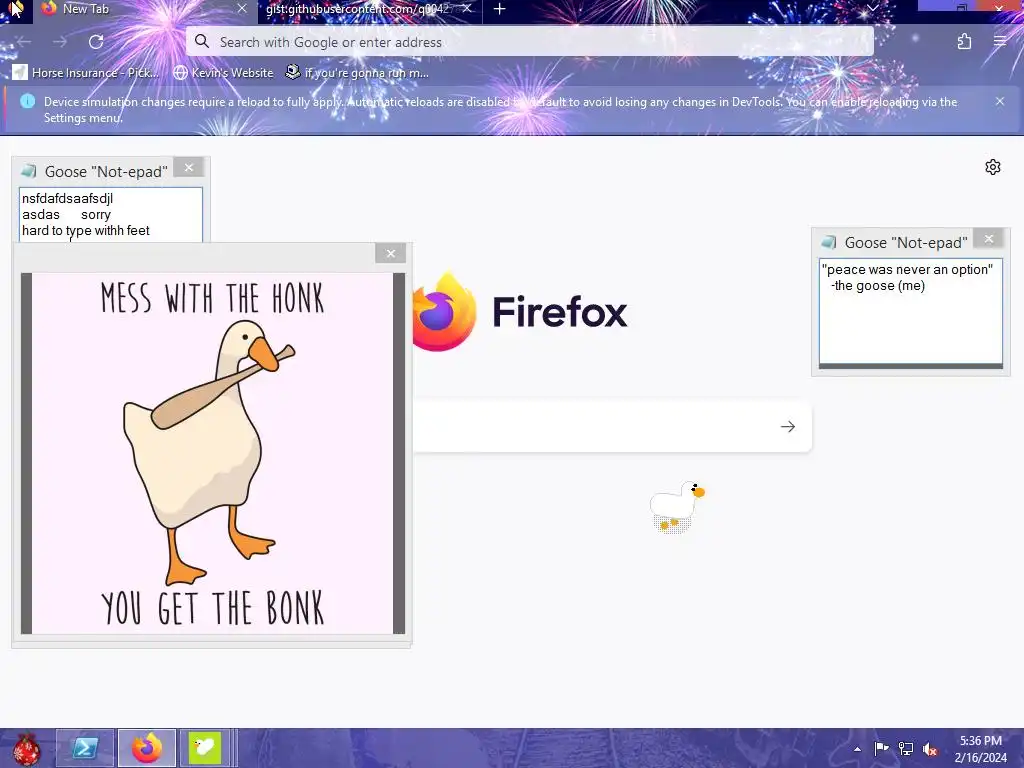Close the gist.githubusercontent.com tab

coord(467,8)
